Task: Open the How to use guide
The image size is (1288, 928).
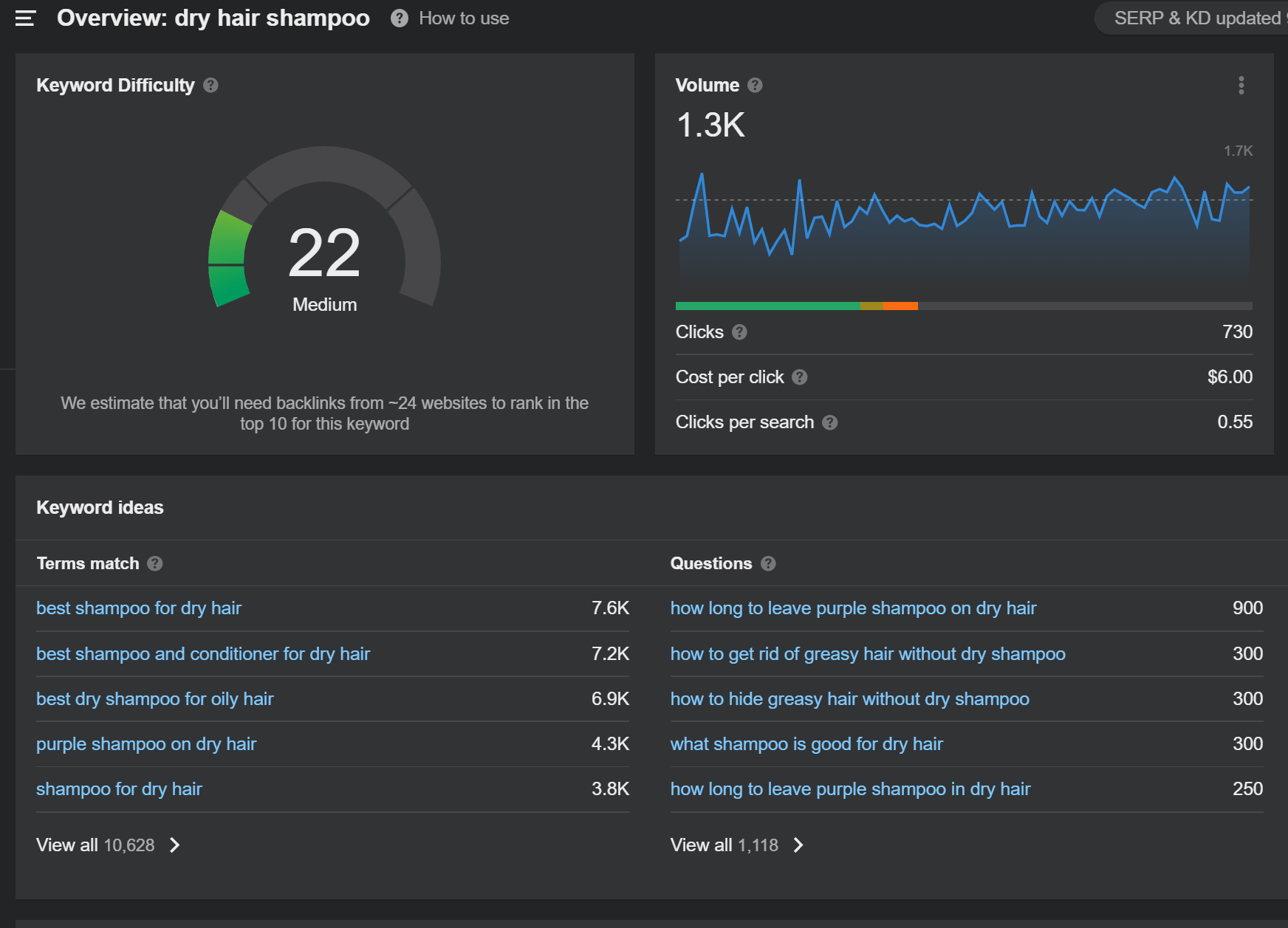Action: point(451,18)
